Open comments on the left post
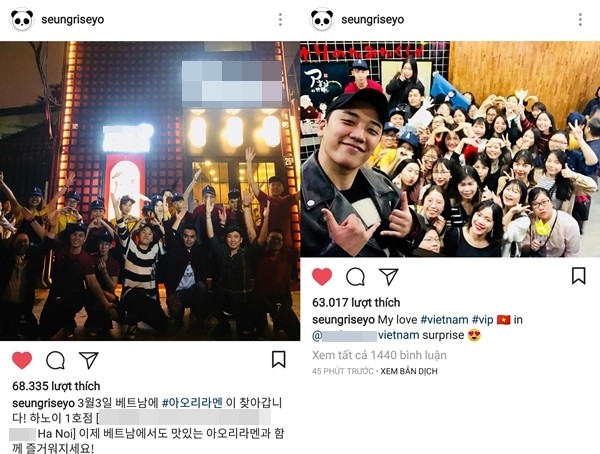600x454 pixels. click(55, 360)
